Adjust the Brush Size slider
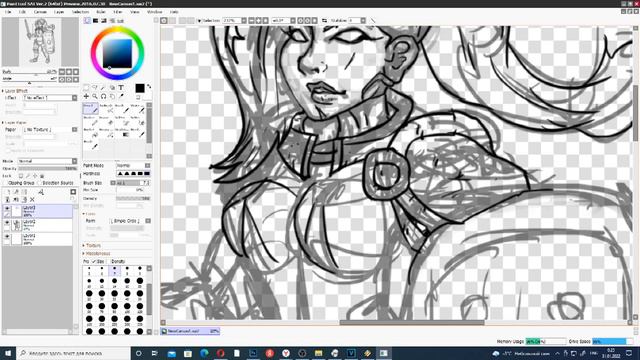Image resolution: width=640 pixels, height=360 pixels. coord(133,183)
